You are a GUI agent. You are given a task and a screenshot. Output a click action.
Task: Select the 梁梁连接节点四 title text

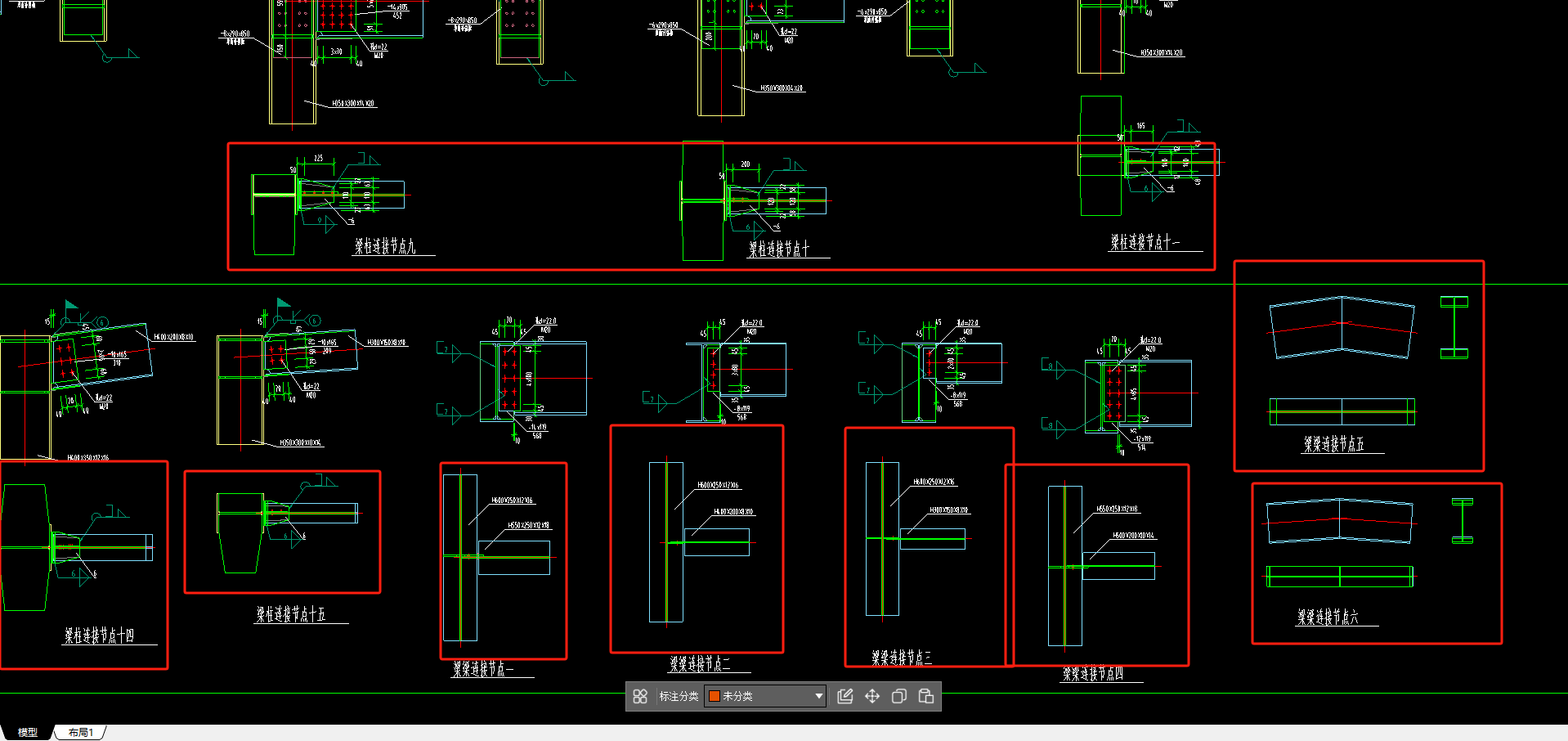coord(1093,674)
